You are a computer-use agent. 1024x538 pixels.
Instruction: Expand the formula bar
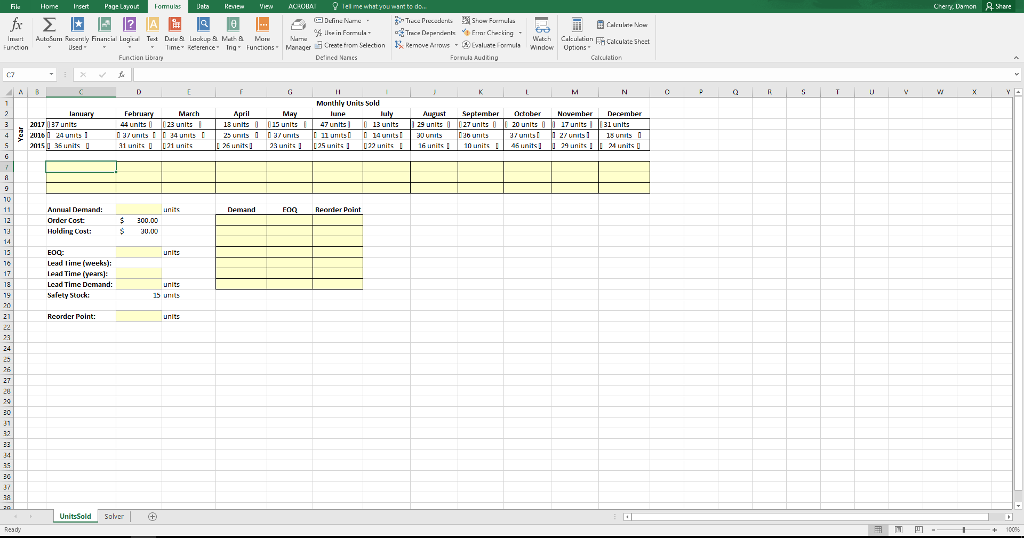click(x=1016, y=74)
